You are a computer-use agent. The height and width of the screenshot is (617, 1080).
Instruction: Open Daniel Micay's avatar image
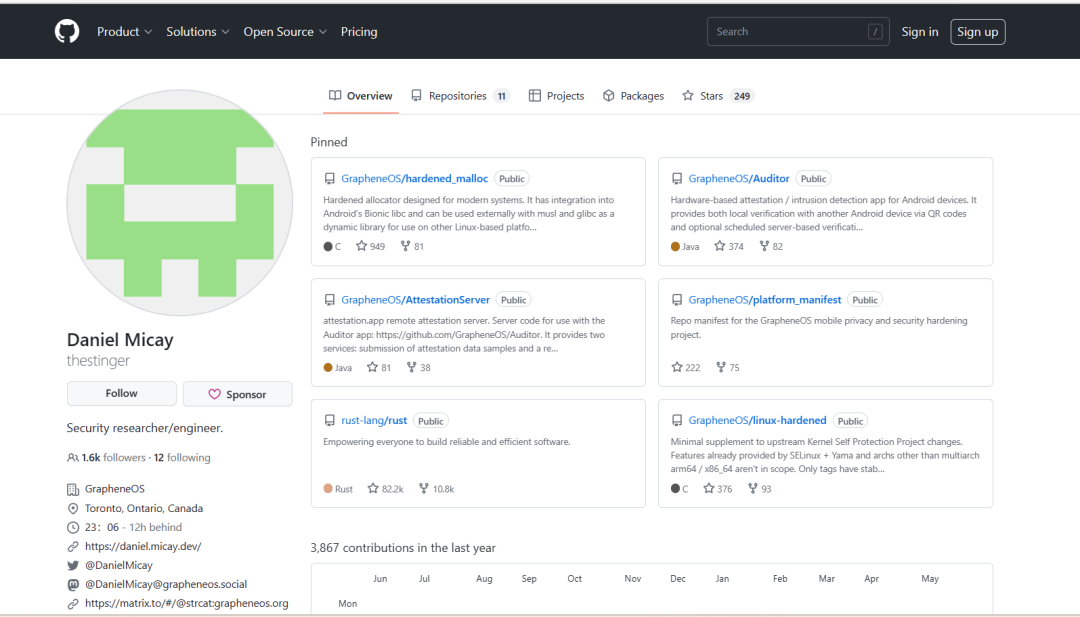click(180, 203)
